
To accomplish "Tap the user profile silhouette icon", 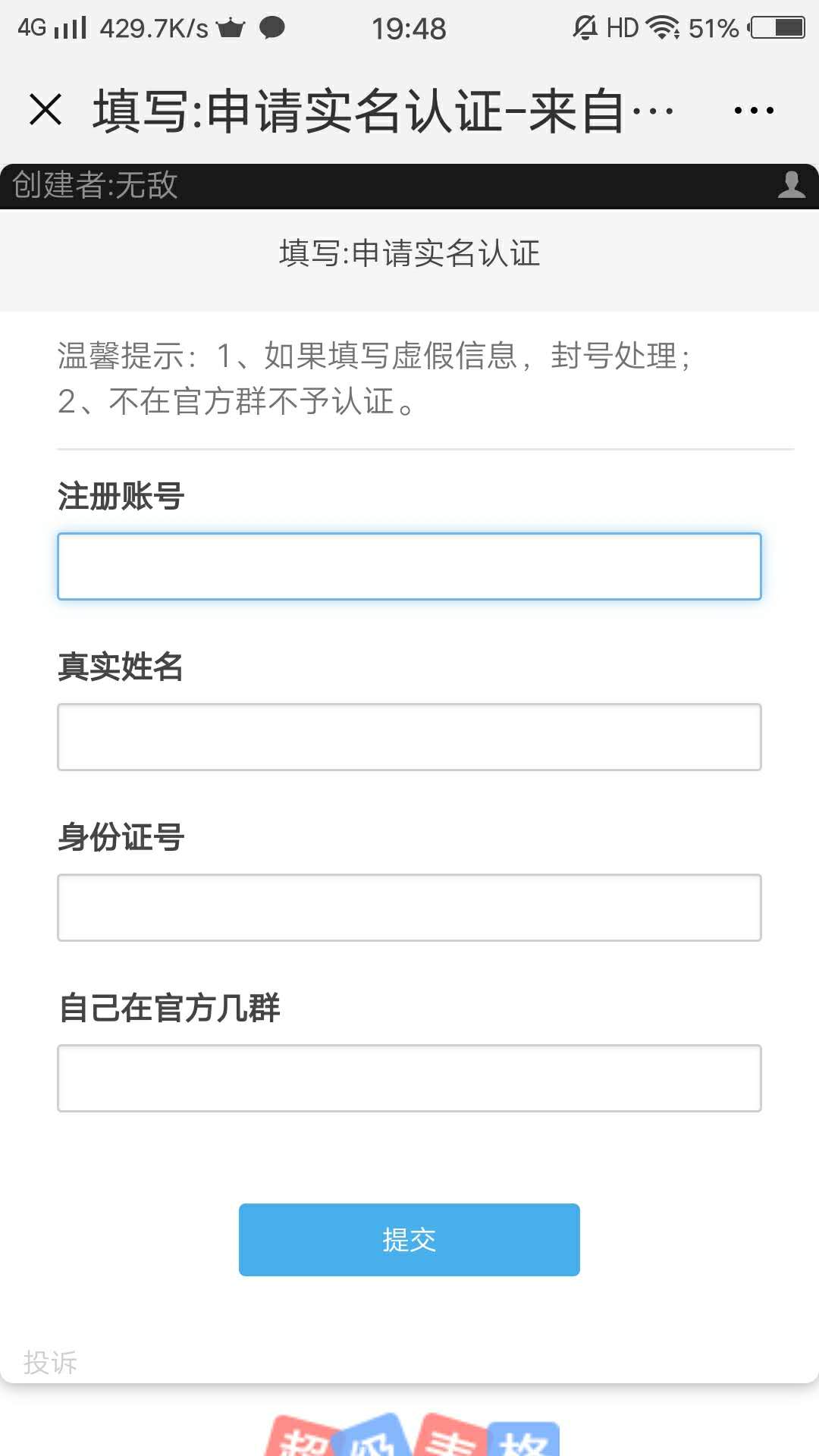I will [x=791, y=184].
